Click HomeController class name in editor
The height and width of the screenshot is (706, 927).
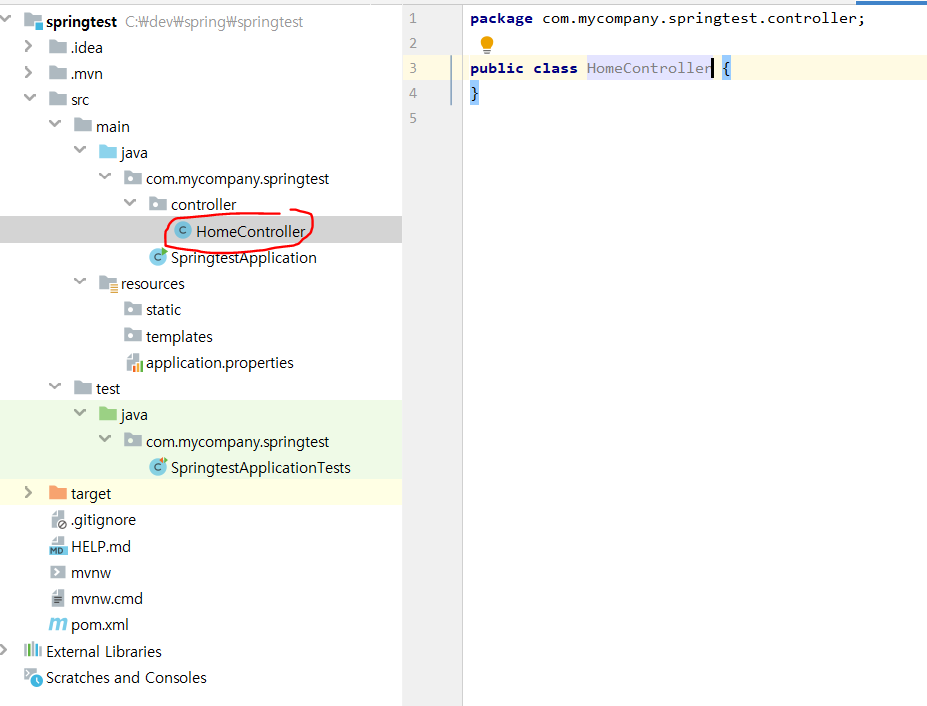tap(649, 68)
